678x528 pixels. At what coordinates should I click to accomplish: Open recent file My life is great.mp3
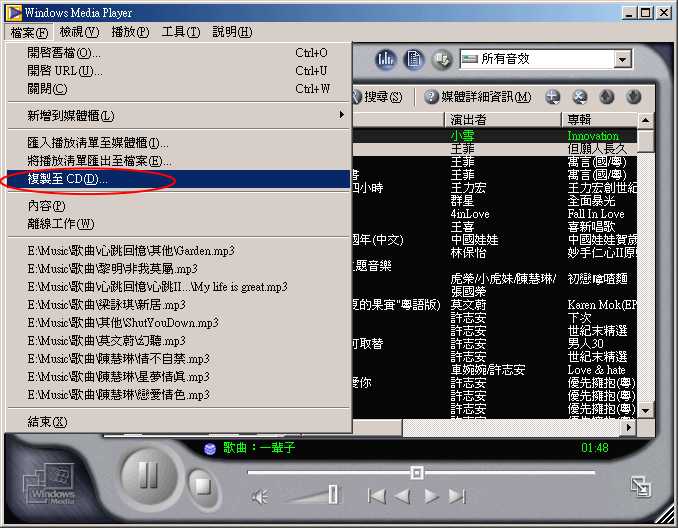pos(179,287)
